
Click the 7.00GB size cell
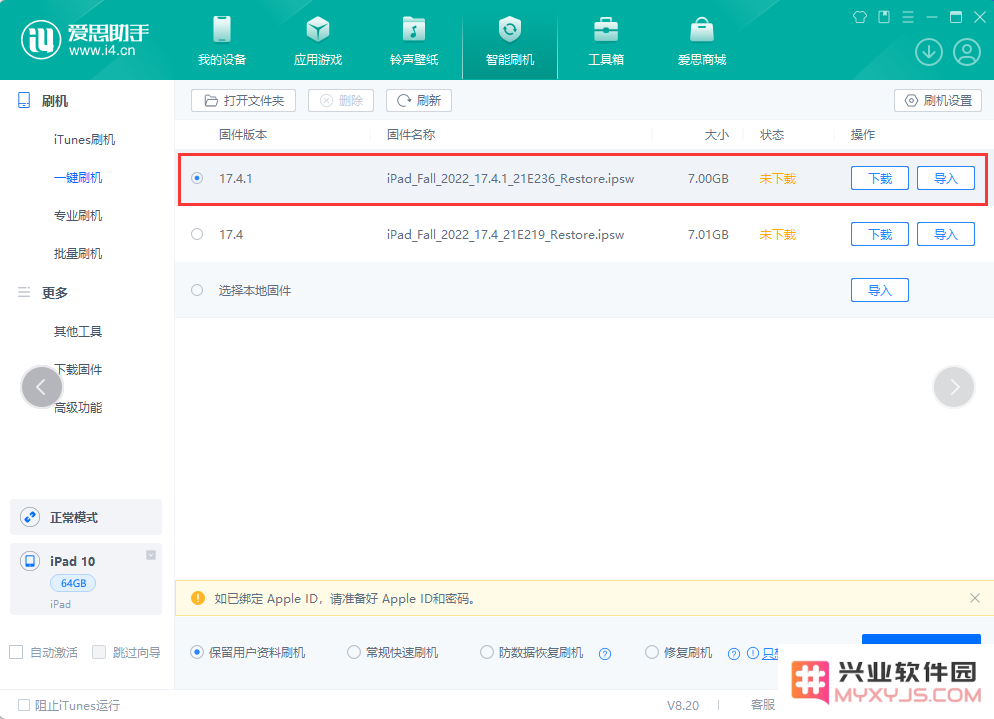point(708,179)
